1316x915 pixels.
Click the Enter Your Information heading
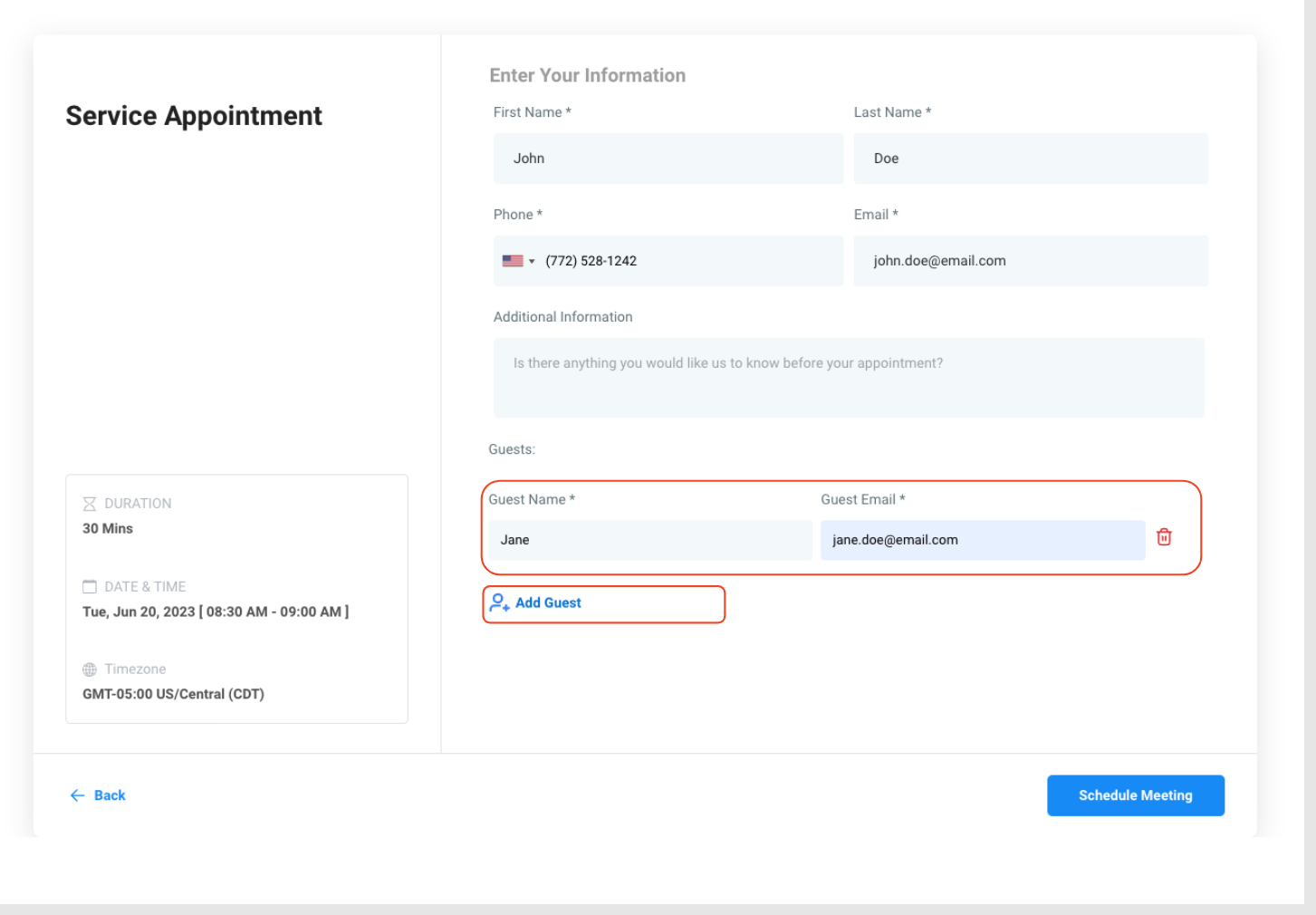tap(588, 75)
